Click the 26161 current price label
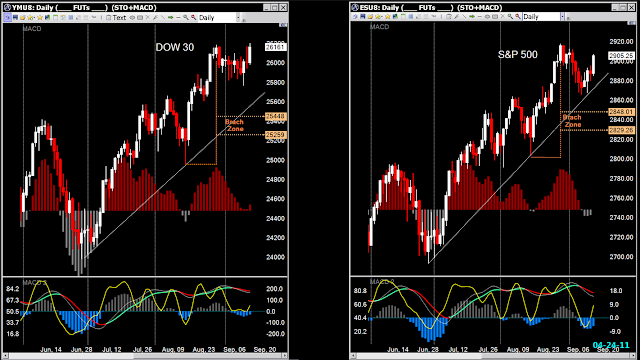Viewport: 640px width, 360px height. 276,47
